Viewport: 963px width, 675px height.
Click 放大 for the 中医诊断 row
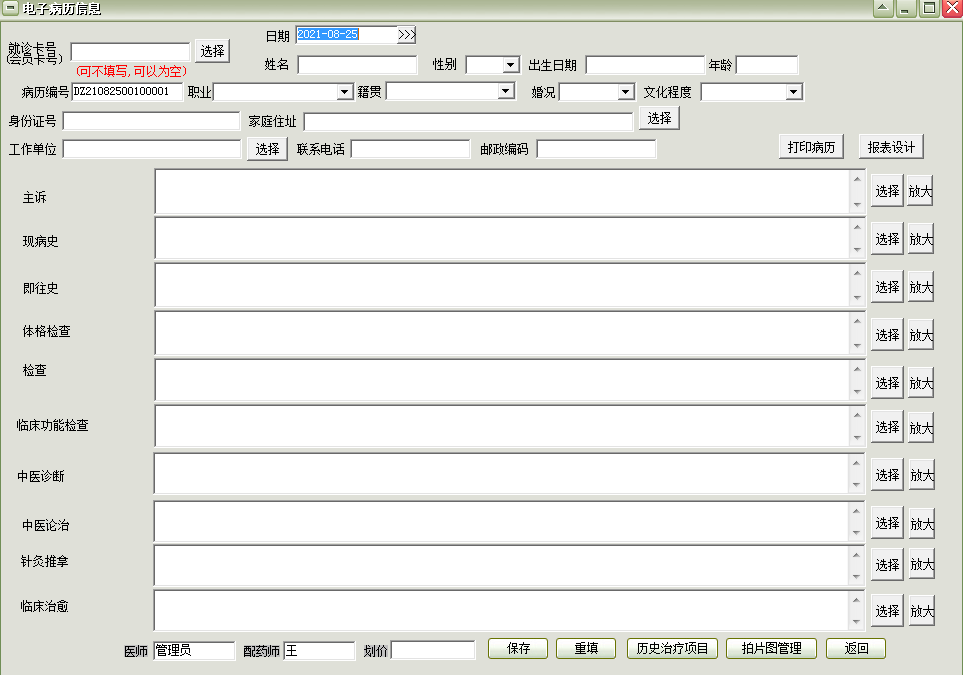click(x=921, y=475)
